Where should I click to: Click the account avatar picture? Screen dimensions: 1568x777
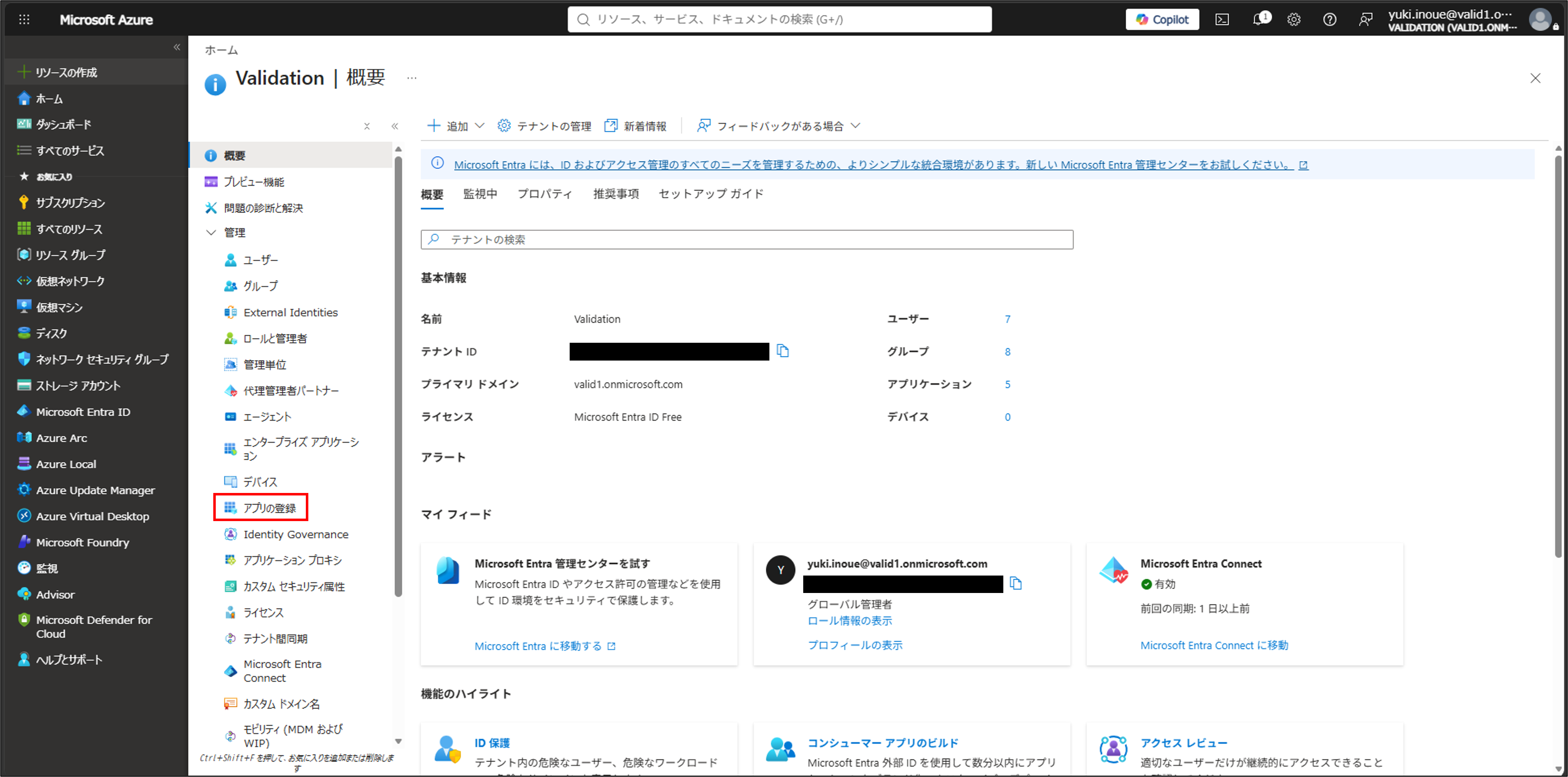[x=1541, y=20]
